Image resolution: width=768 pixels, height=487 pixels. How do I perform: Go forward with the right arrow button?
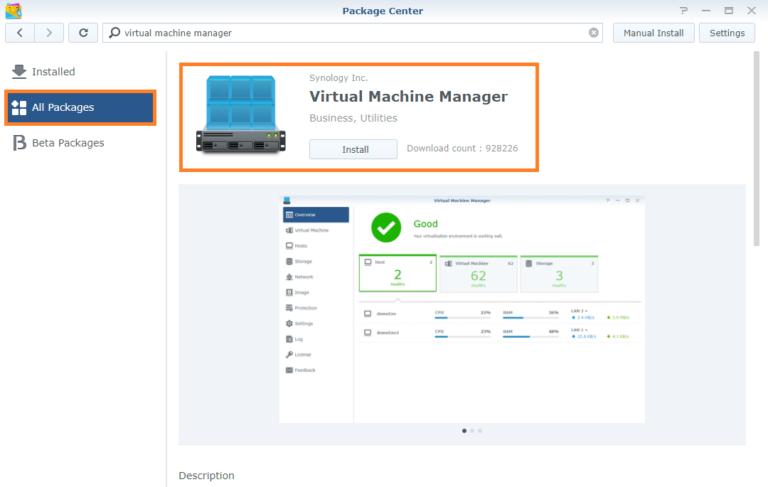point(49,33)
